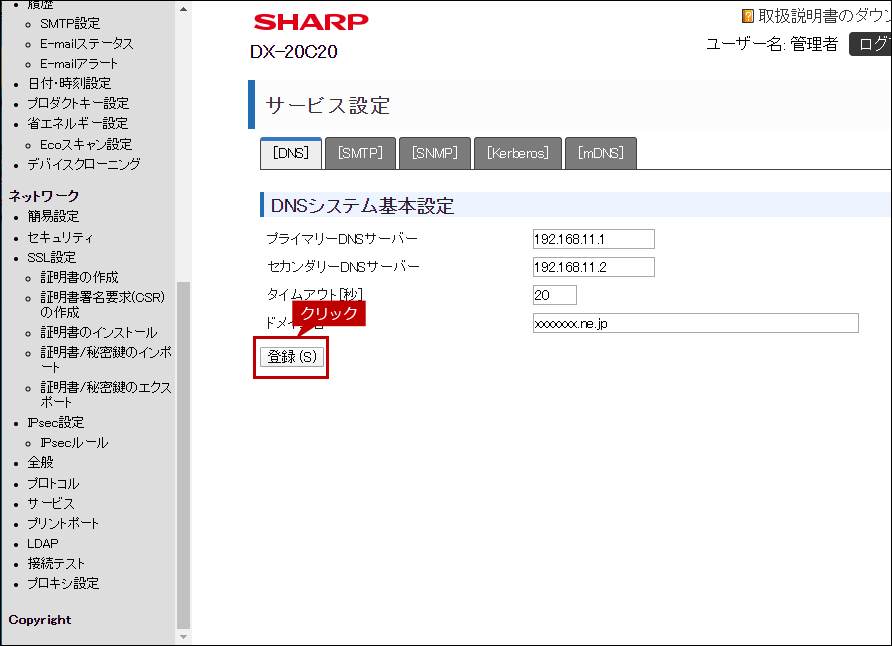Click the SHARP logo
892x646 pixels.
coord(311,22)
